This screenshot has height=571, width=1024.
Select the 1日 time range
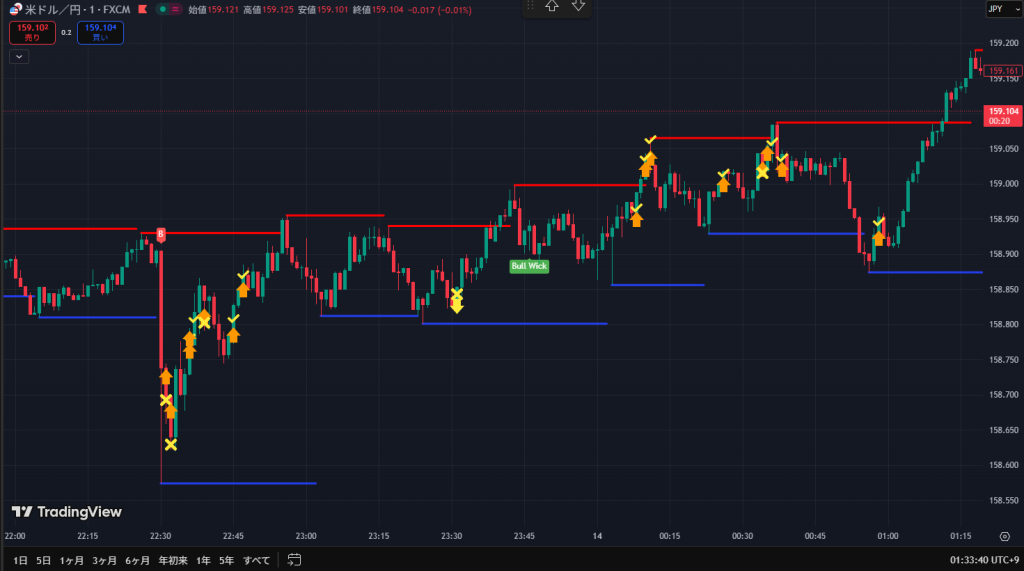point(20,560)
